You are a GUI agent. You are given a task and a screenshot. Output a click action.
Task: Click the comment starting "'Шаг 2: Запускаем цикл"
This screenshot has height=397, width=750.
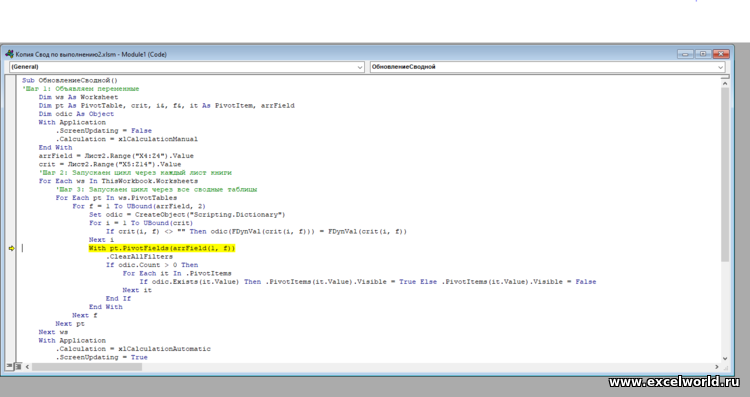click(135, 173)
